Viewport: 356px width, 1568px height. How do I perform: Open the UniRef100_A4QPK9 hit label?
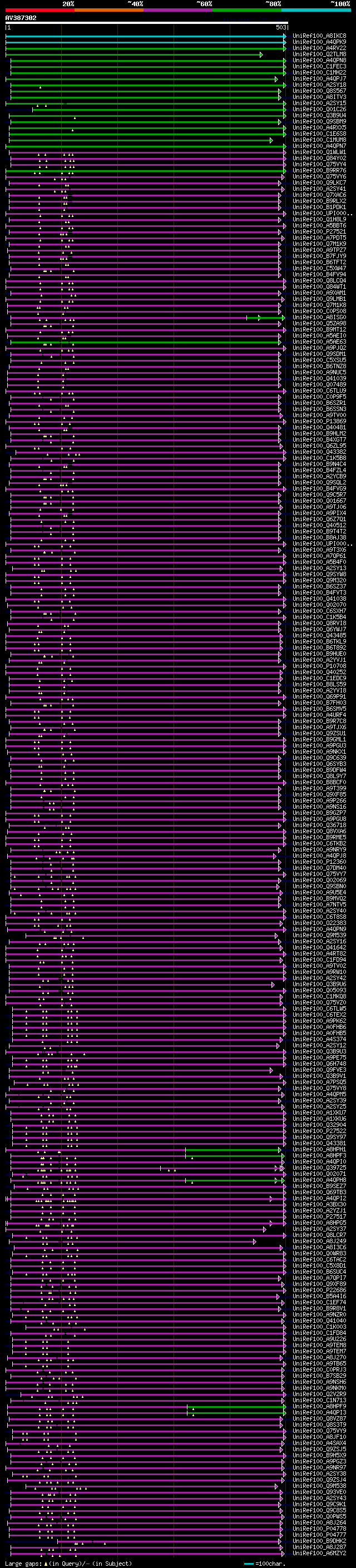coord(319,42)
